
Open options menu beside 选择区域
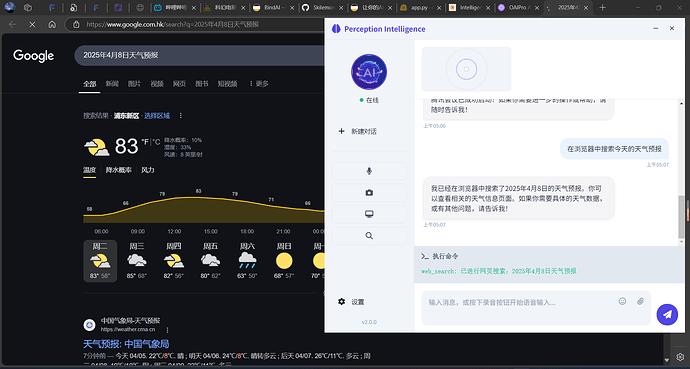coord(180,116)
